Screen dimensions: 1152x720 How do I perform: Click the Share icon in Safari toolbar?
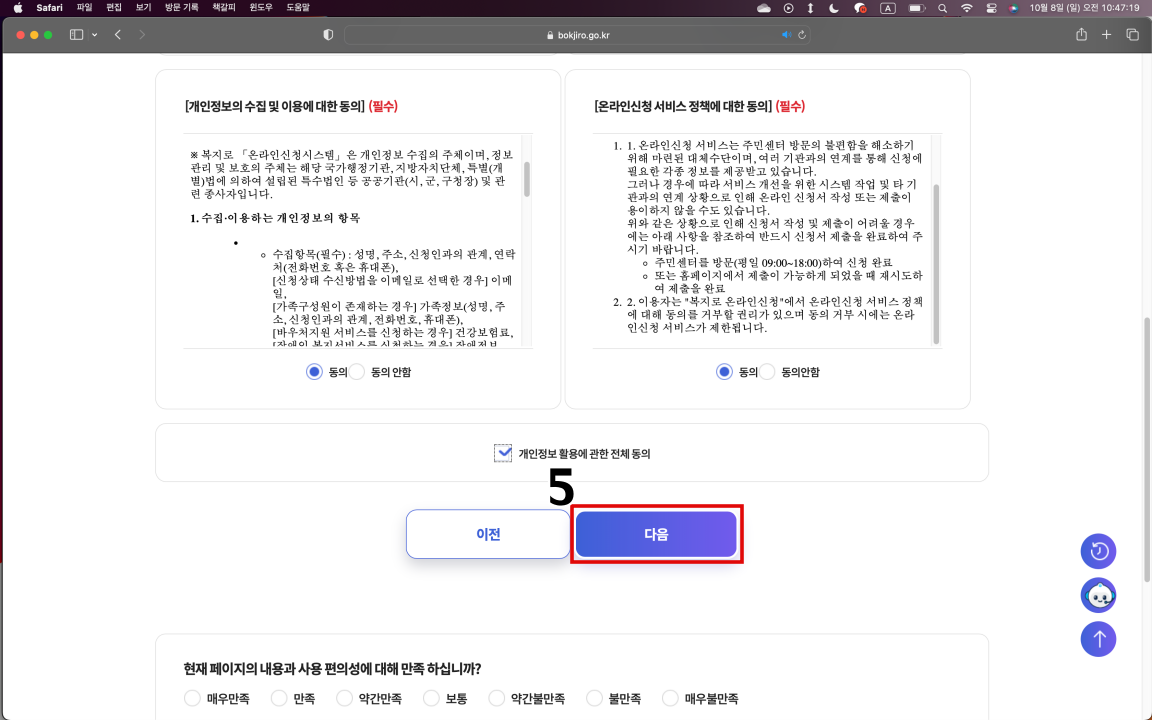coord(1081,33)
